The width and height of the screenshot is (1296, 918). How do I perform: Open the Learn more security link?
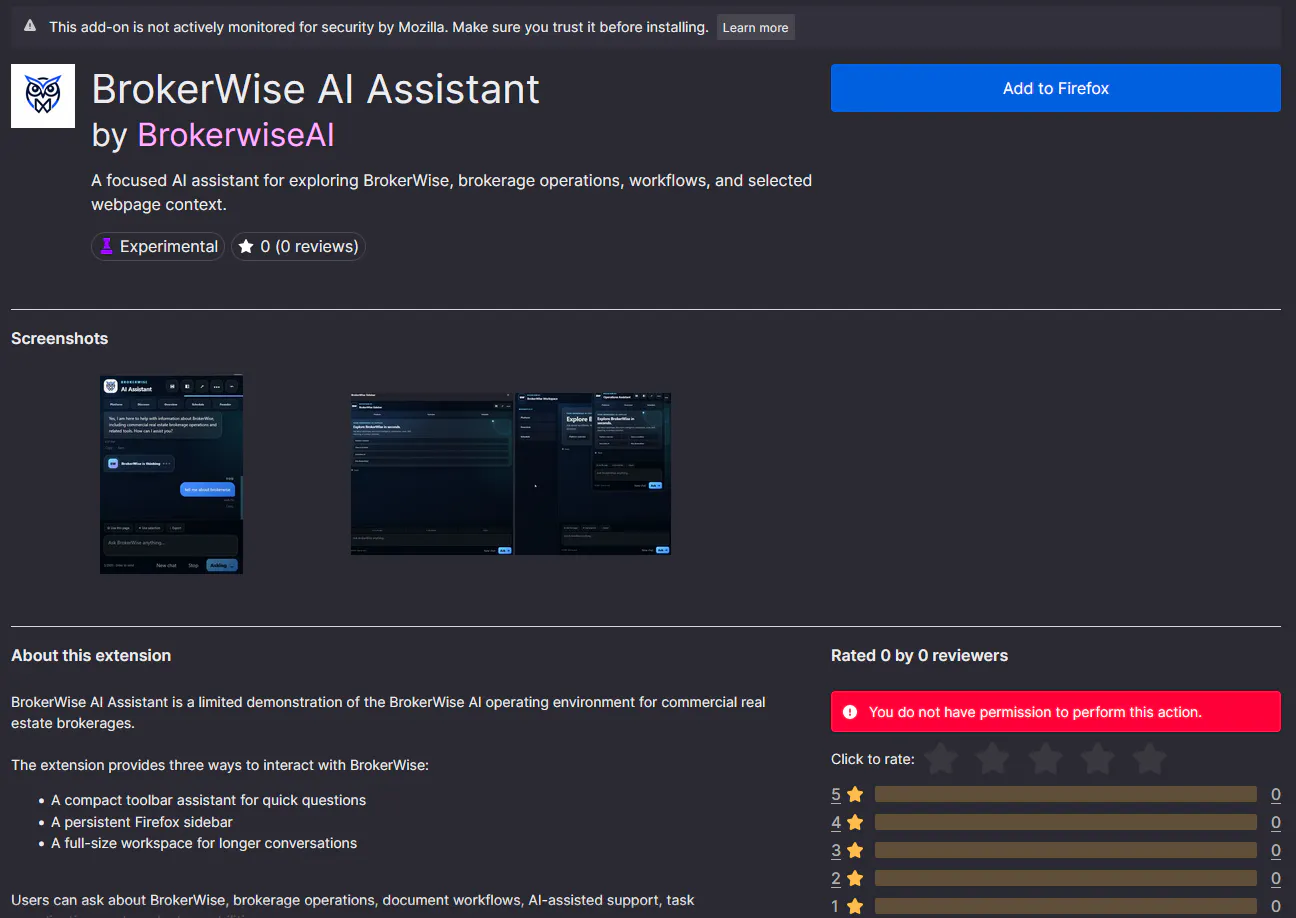pos(755,27)
